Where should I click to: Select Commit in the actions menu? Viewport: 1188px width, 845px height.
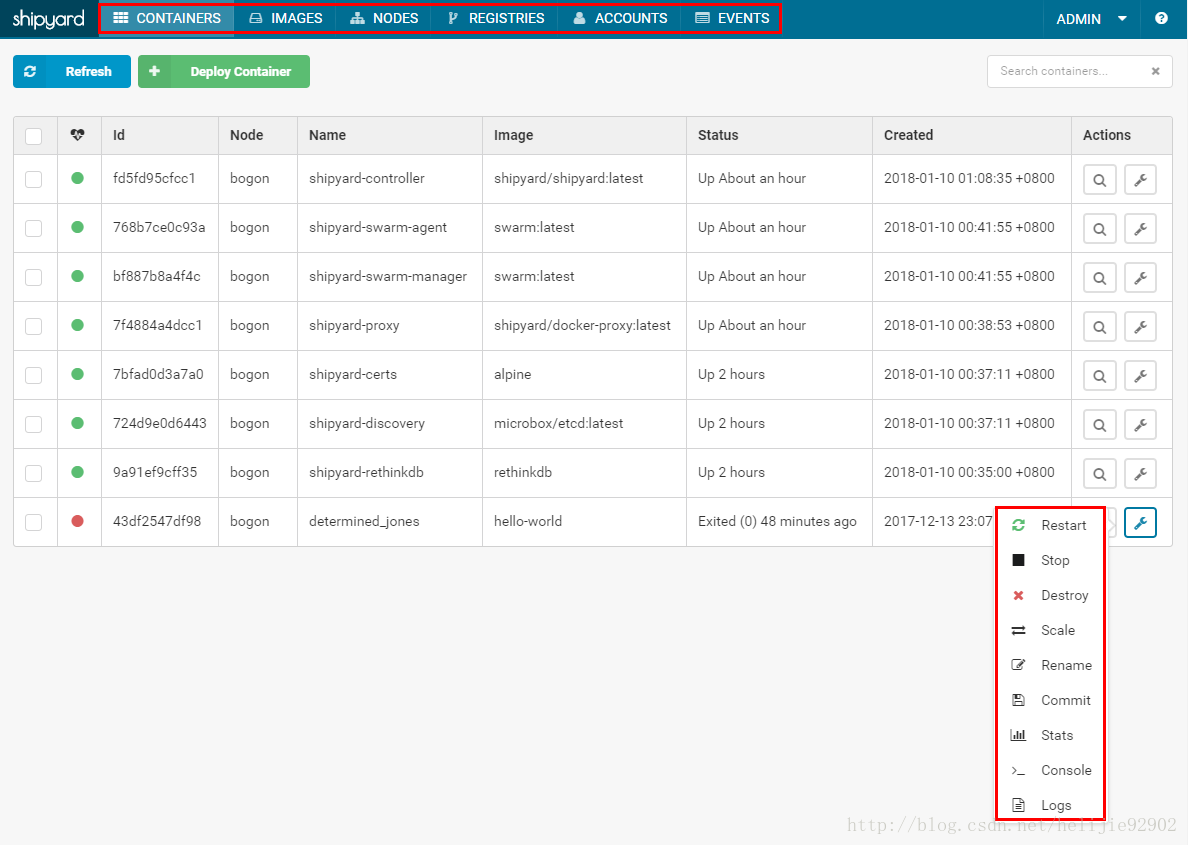1050,700
